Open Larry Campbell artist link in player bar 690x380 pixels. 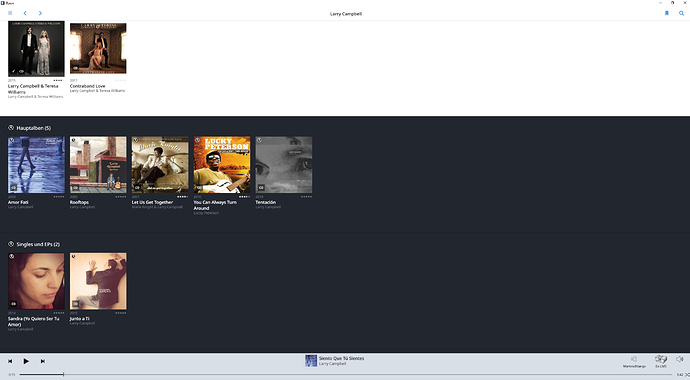[x=332, y=364]
